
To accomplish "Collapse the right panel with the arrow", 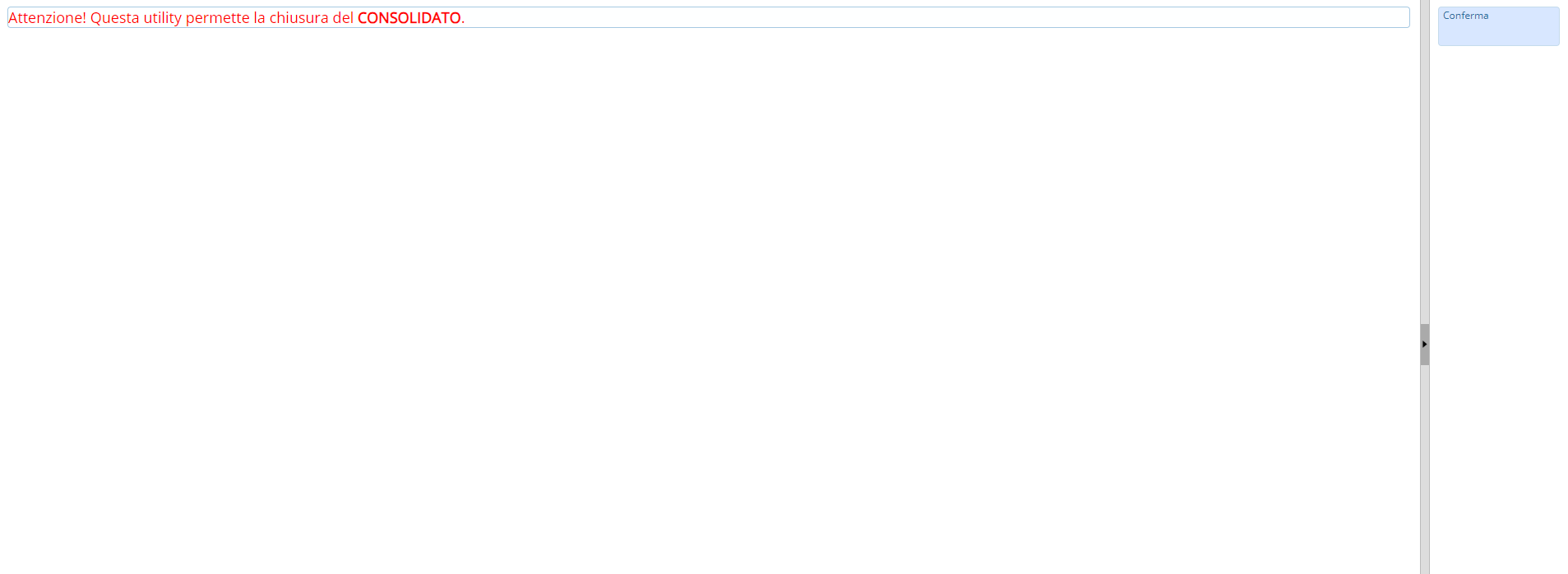I will [1424, 345].
